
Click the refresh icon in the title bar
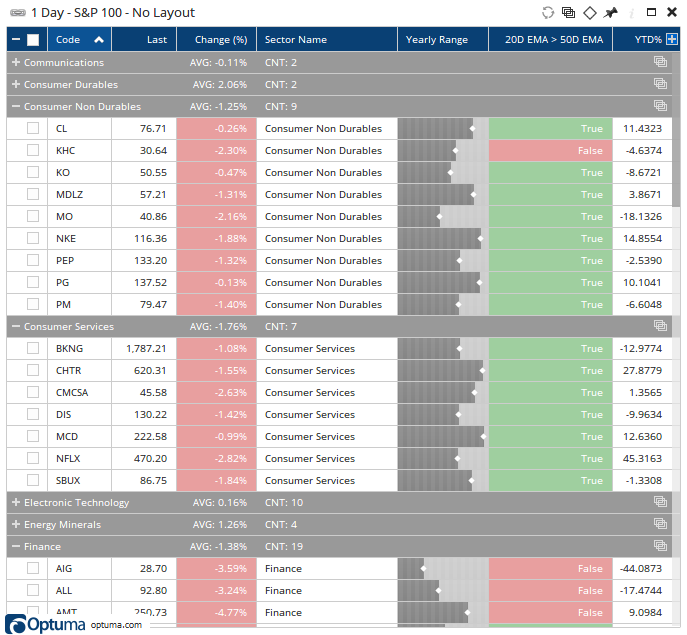548,13
